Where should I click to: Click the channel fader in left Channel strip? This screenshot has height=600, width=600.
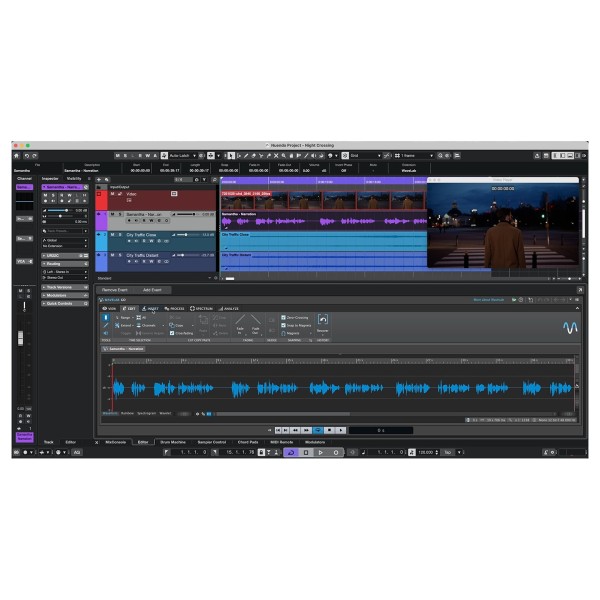pyautogui.click(x=21, y=338)
